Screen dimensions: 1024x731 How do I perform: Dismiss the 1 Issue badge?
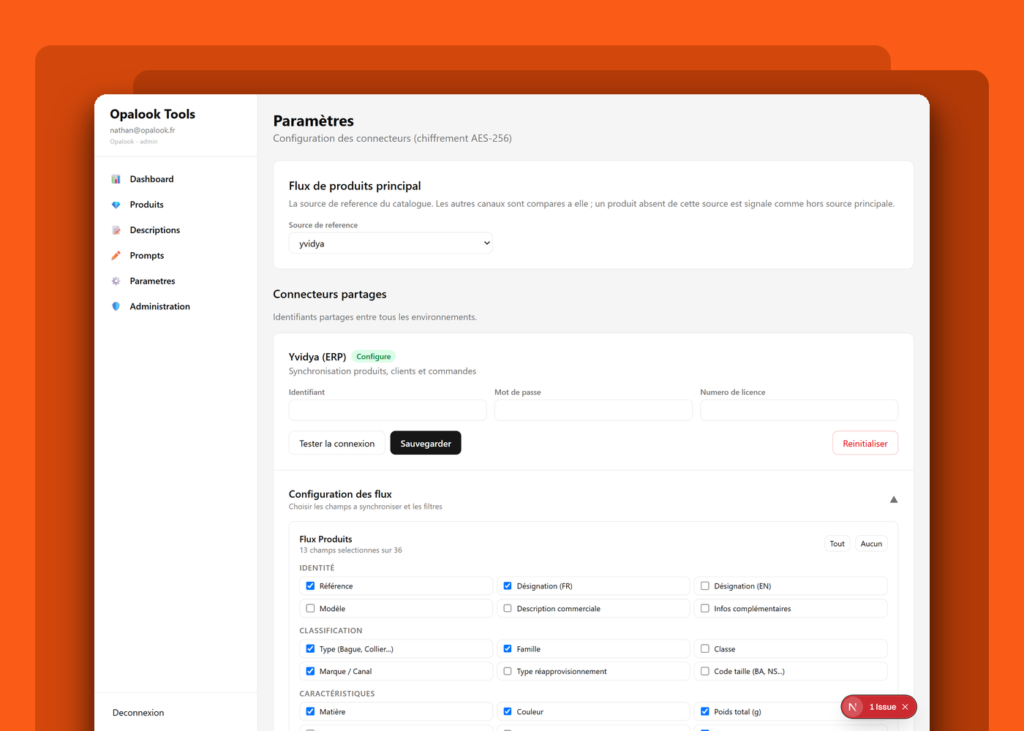[905, 707]
